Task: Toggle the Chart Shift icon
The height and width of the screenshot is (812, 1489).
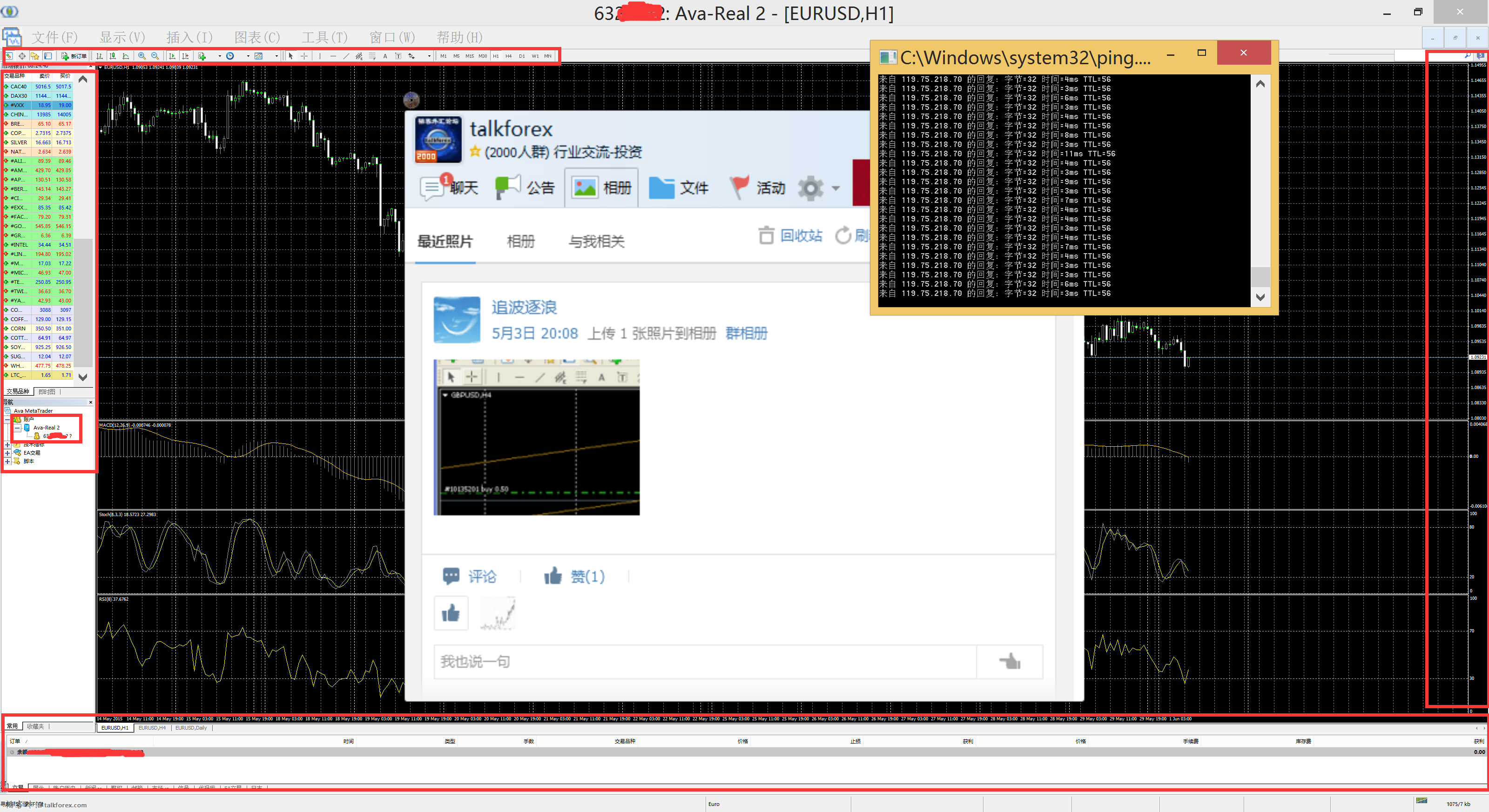Action: tap(185, 56)
